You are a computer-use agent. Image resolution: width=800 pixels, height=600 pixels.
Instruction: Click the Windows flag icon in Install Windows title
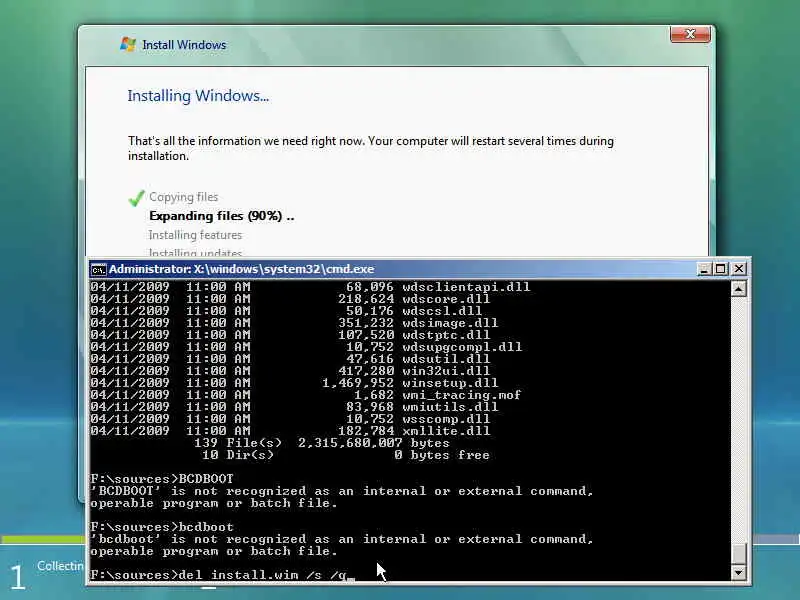pyautogui.click(x=128, y=44)
